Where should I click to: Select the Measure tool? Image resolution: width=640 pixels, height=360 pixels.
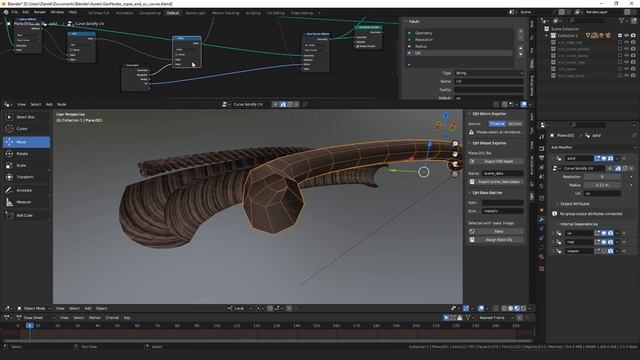(27, 202)
